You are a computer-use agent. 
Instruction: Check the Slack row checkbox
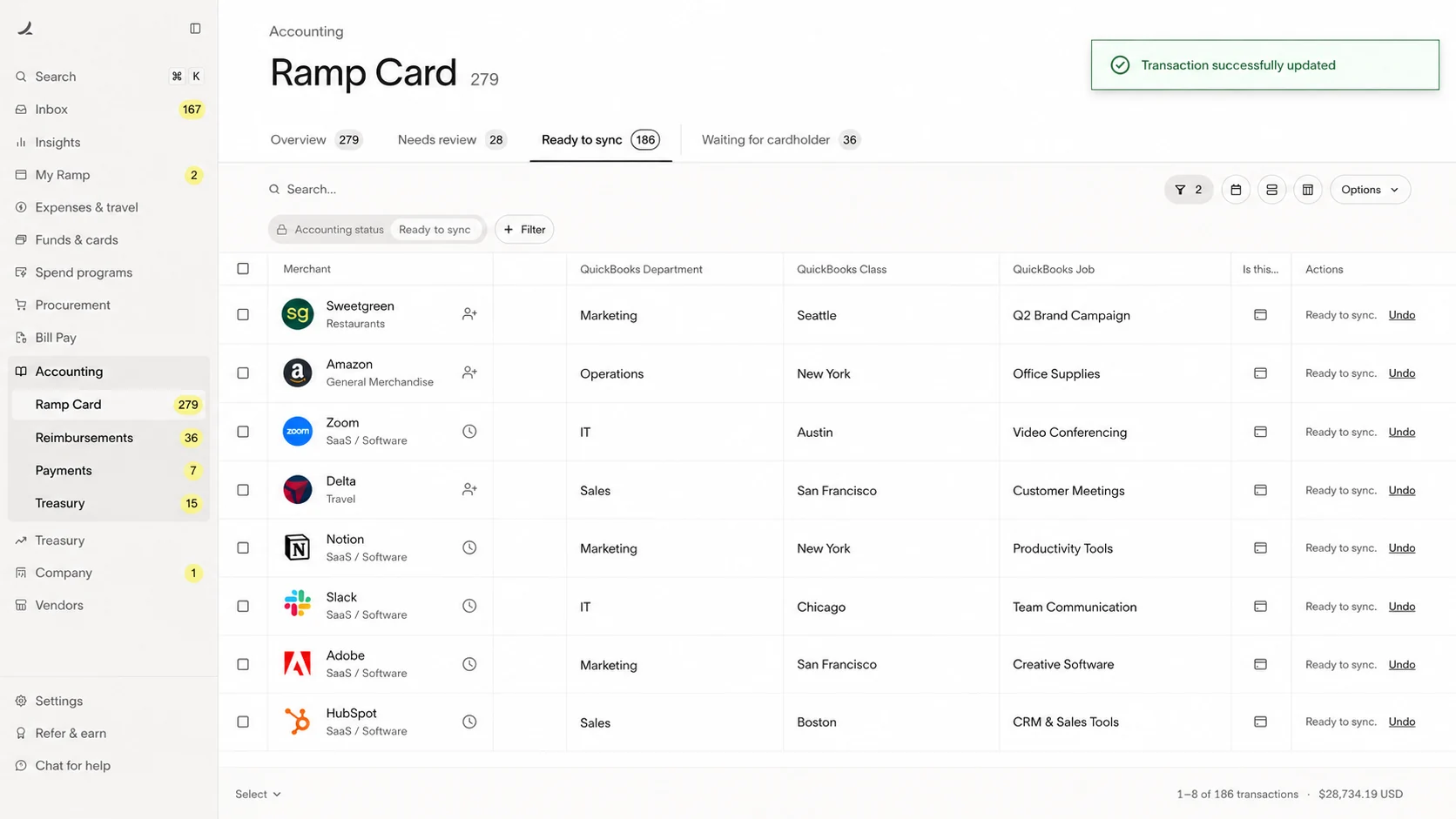pyautogui.click(x=243, y=606)
